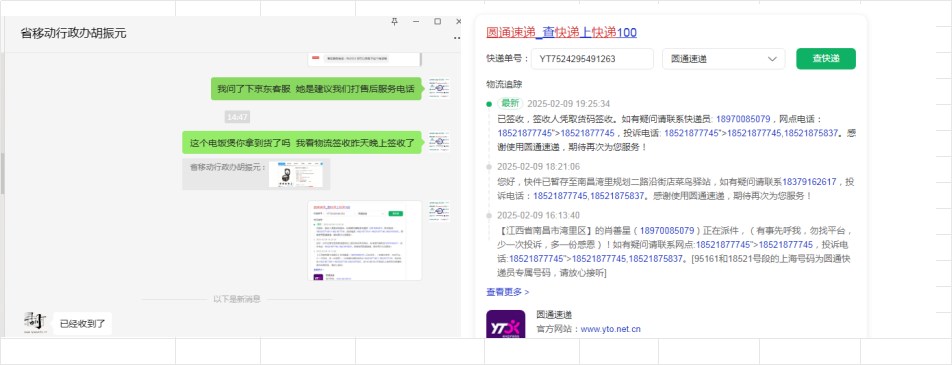The width and height of the screenshot is (952, 365).
Task: Click the 物流追踪 heading
Action: coord(504,84)
